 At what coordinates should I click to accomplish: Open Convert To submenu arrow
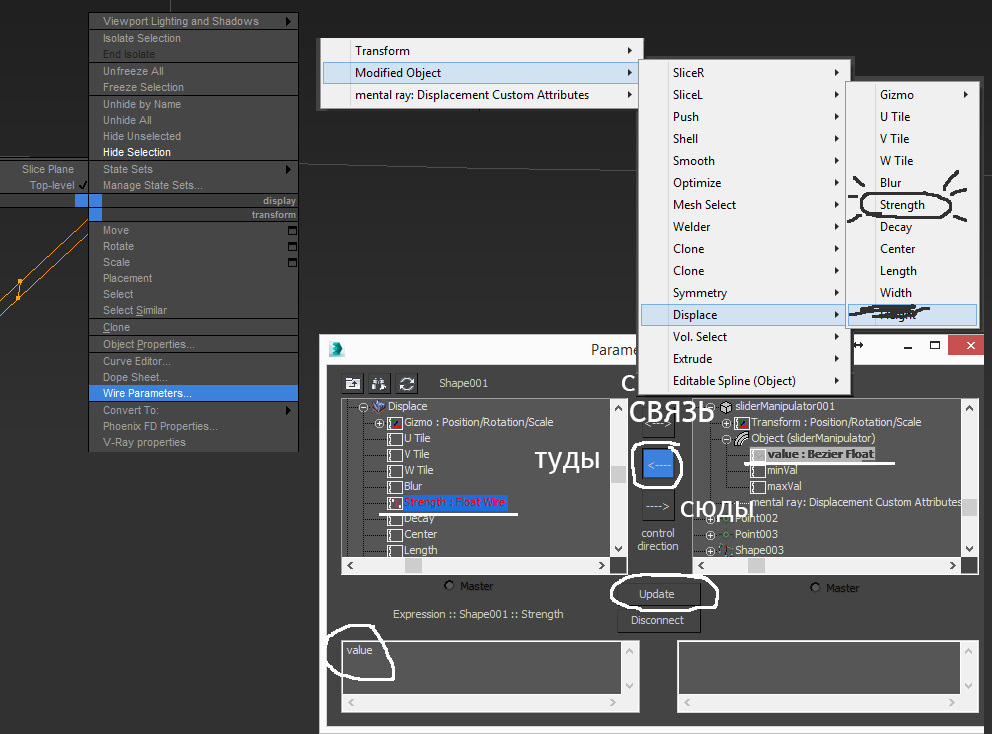click(x=288, y=410)
